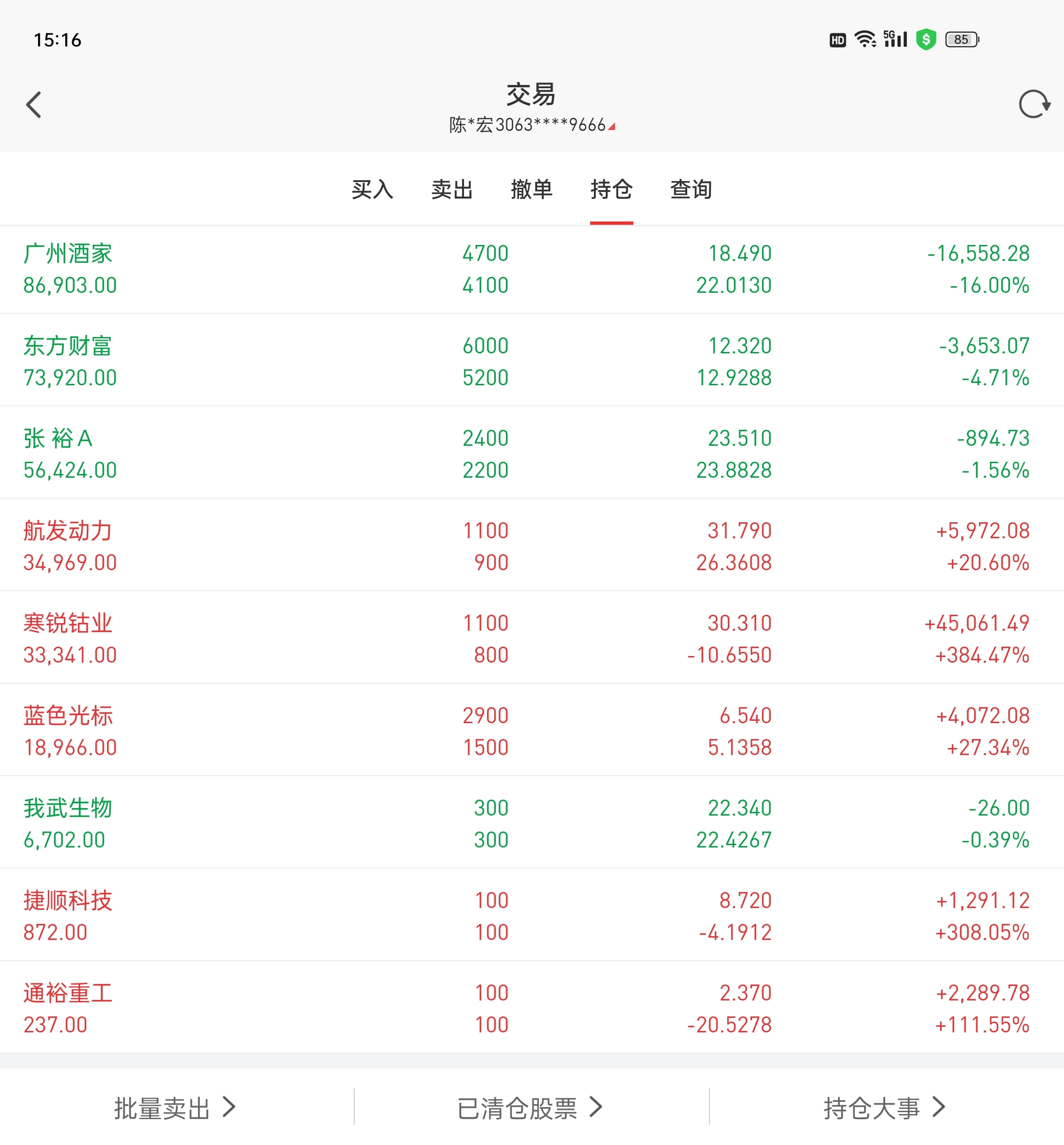1064x1145 pixels.
Task: Tap market value 73,920.00
Action: (70, 378)
